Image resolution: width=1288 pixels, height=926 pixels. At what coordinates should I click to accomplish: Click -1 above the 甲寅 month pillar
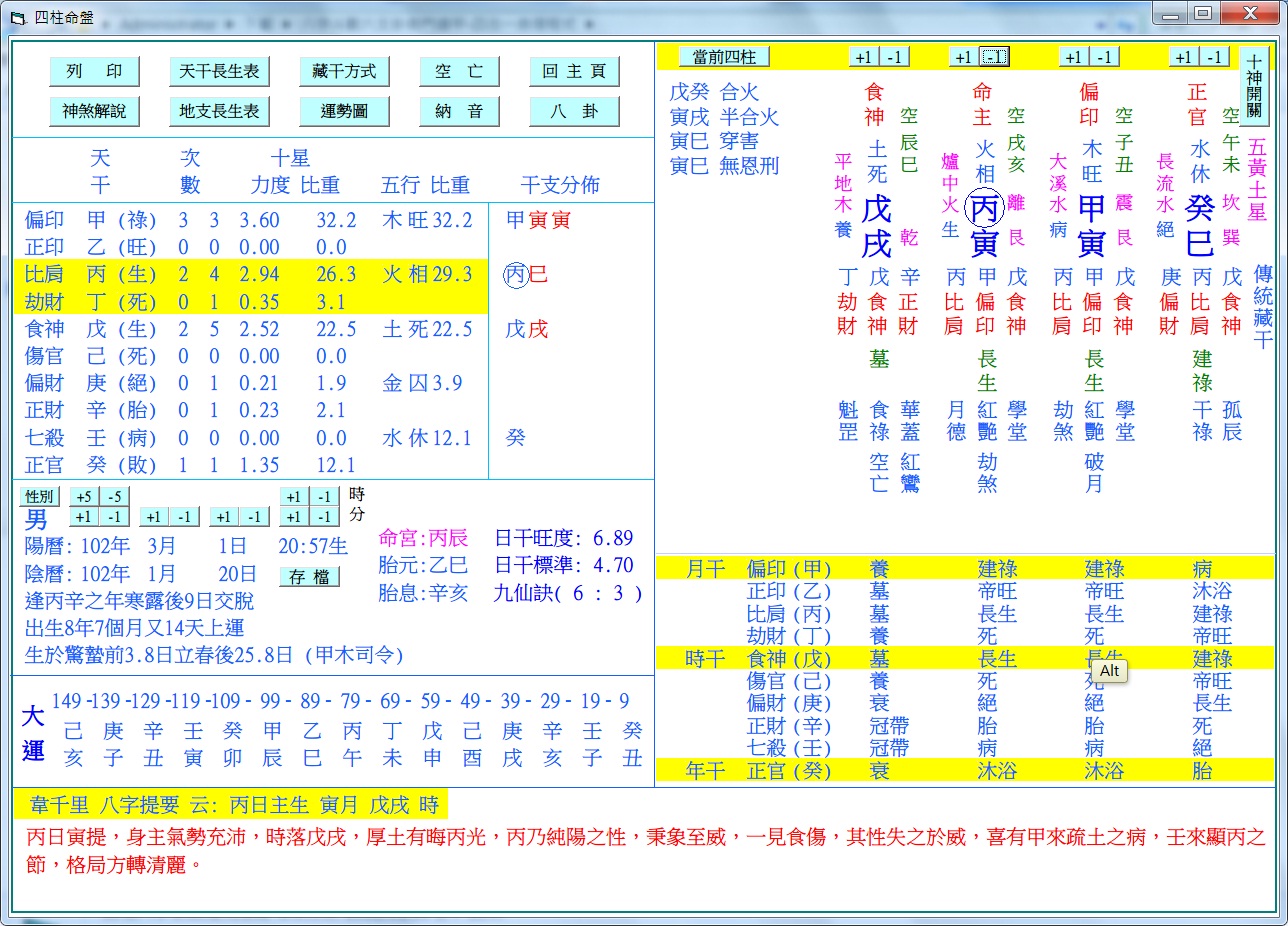(1104, 57)
